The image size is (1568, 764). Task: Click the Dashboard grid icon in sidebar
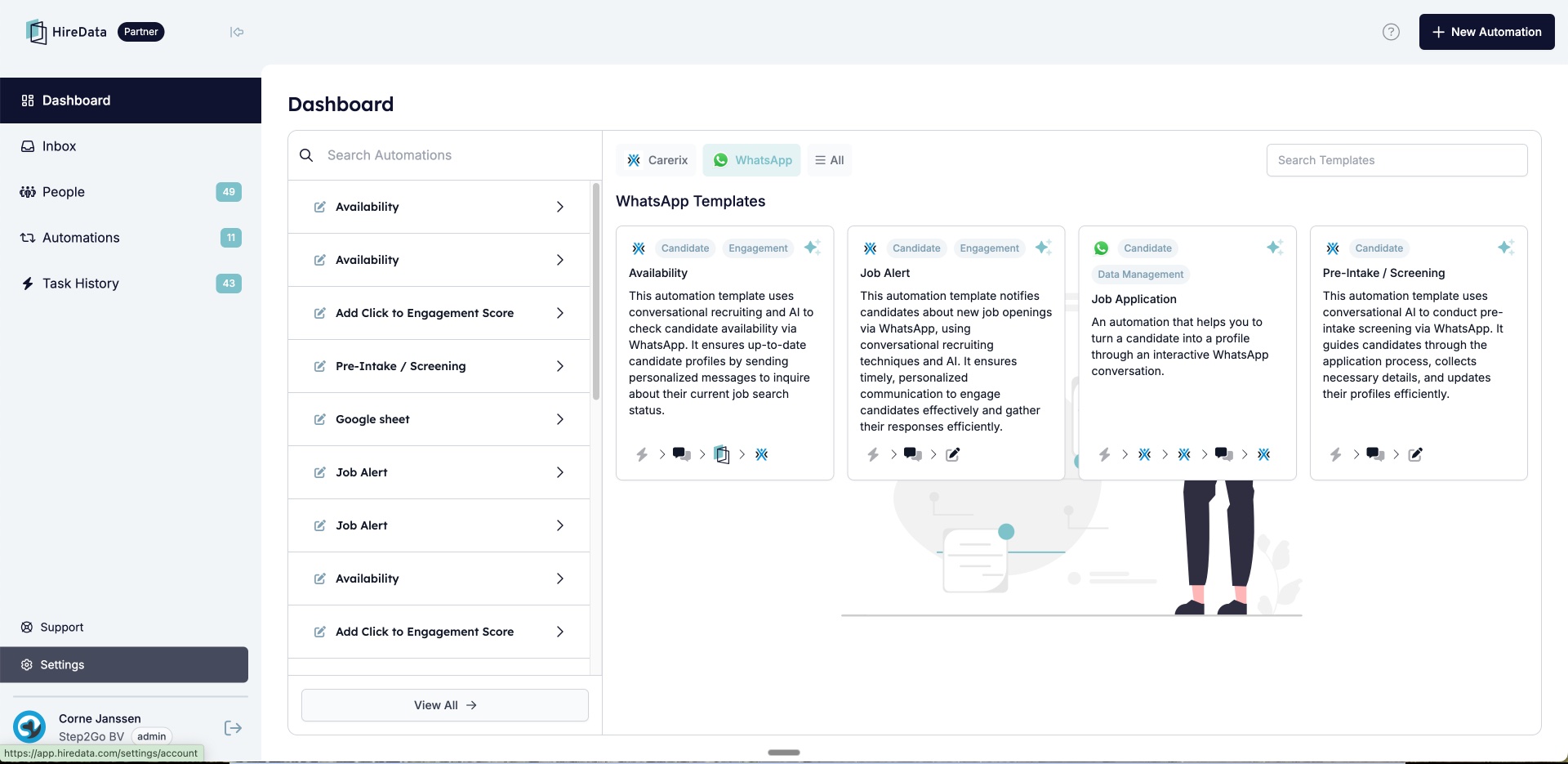[x=28, y=101]
